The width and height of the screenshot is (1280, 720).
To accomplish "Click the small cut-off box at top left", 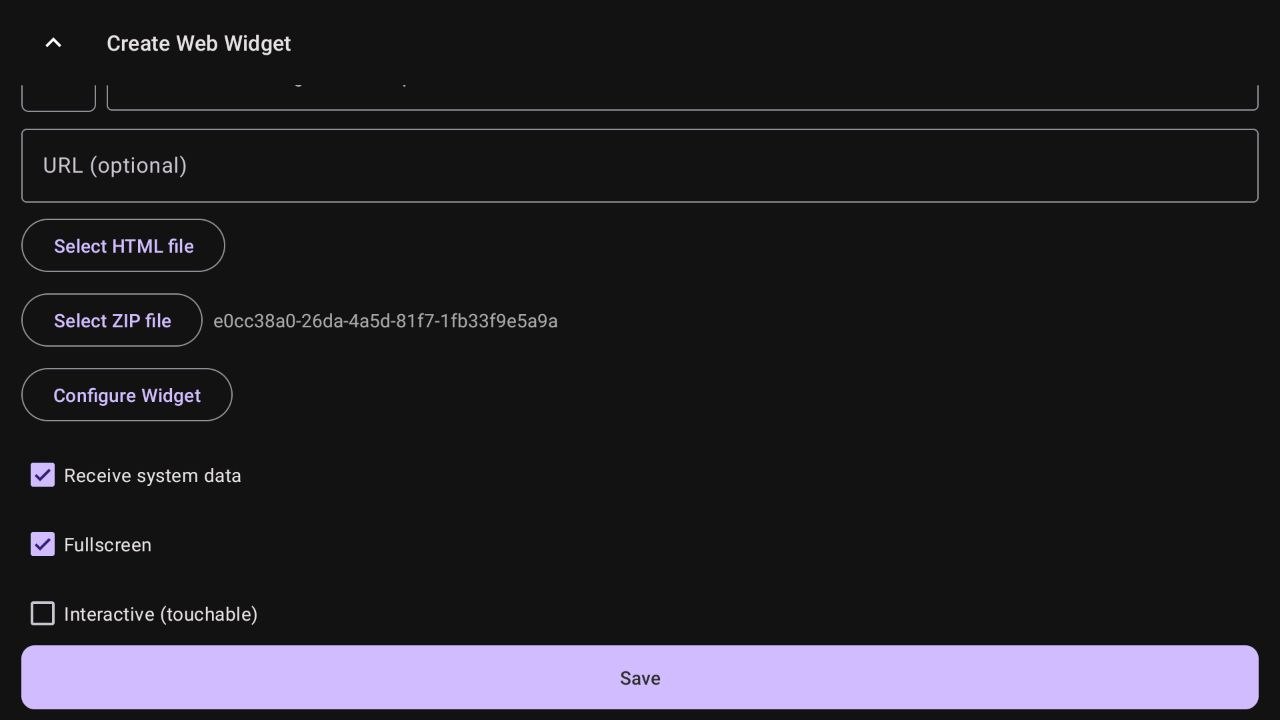I will (58, 97).
